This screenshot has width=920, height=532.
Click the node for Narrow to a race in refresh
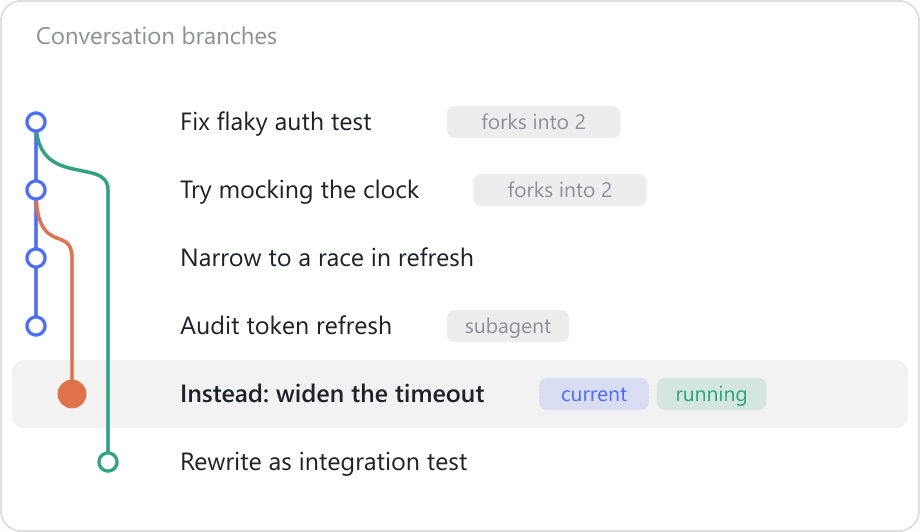tap(36, 258)
